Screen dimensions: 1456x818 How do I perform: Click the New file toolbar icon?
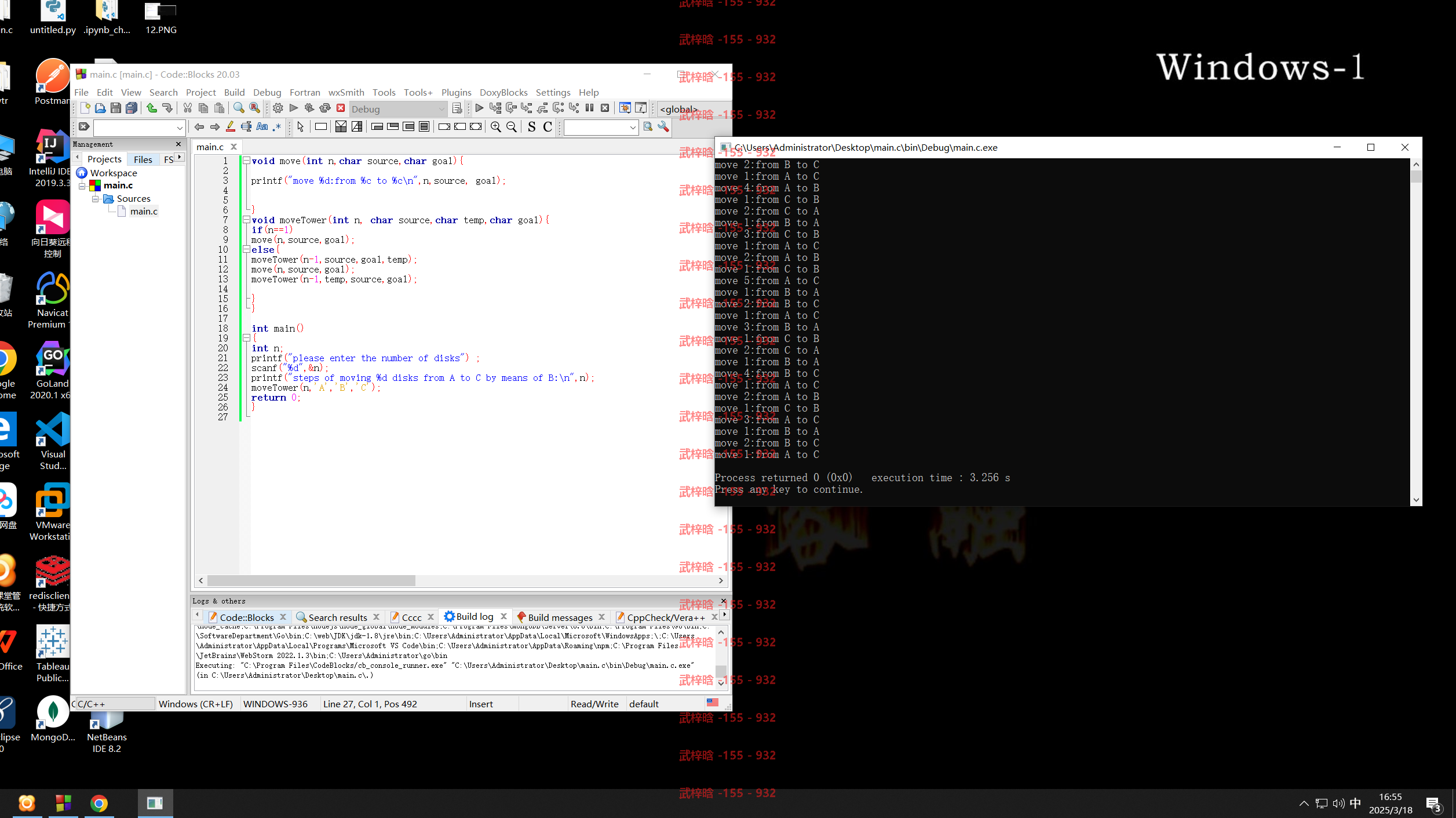[x=85, y=108]
